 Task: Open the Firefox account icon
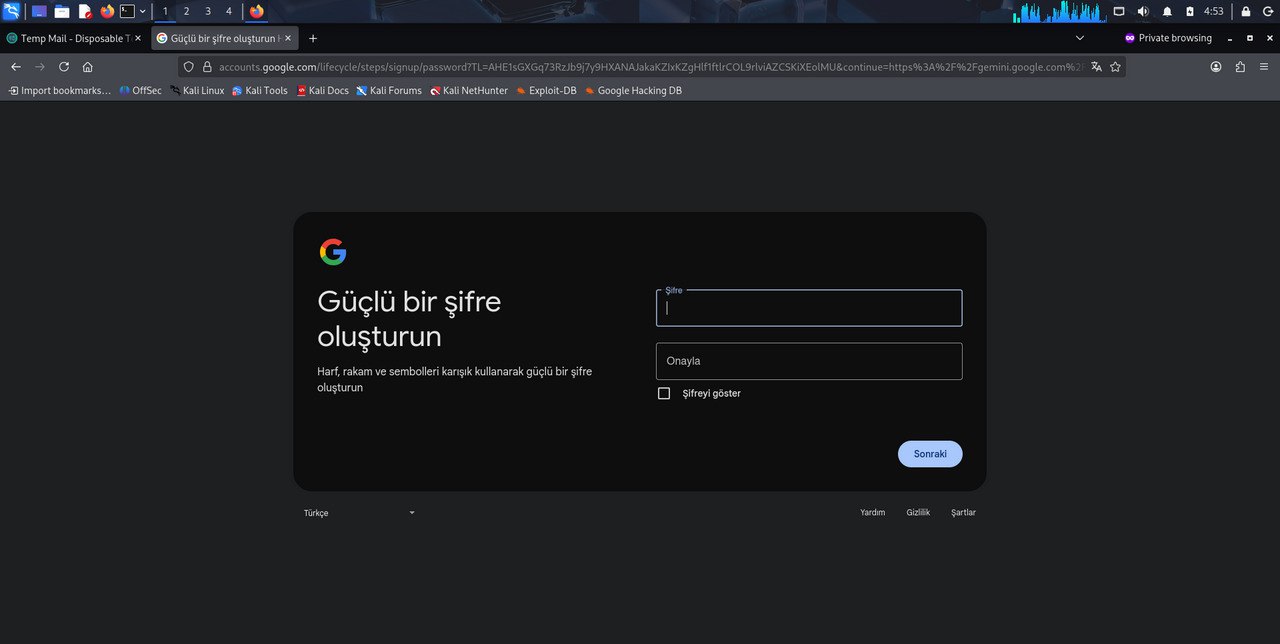(1216, 67)
